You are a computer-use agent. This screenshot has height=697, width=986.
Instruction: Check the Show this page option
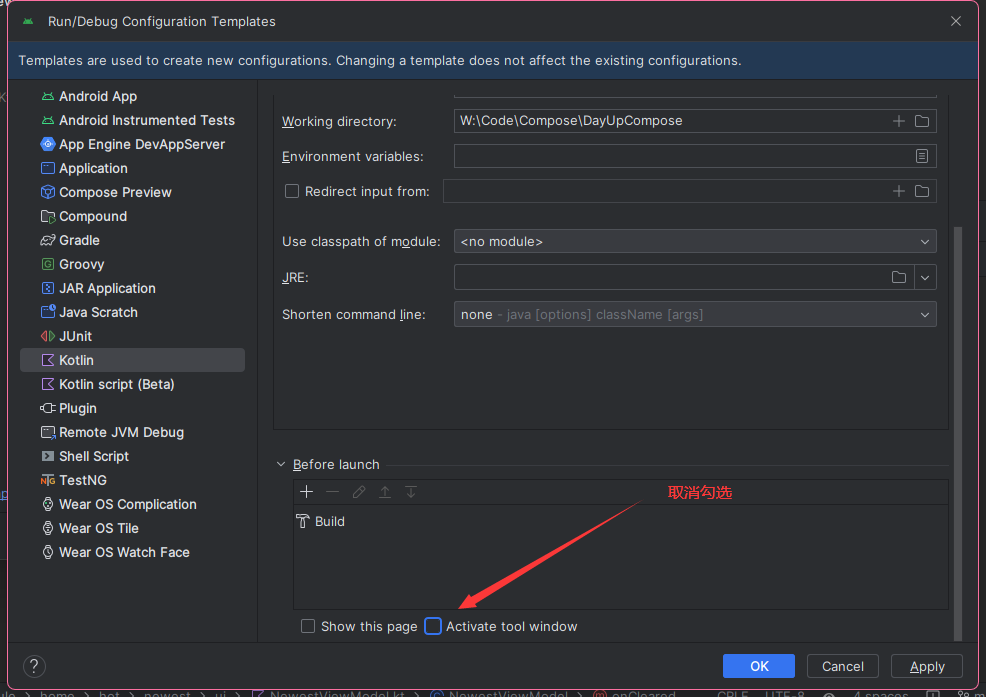(x=308, y=626)
